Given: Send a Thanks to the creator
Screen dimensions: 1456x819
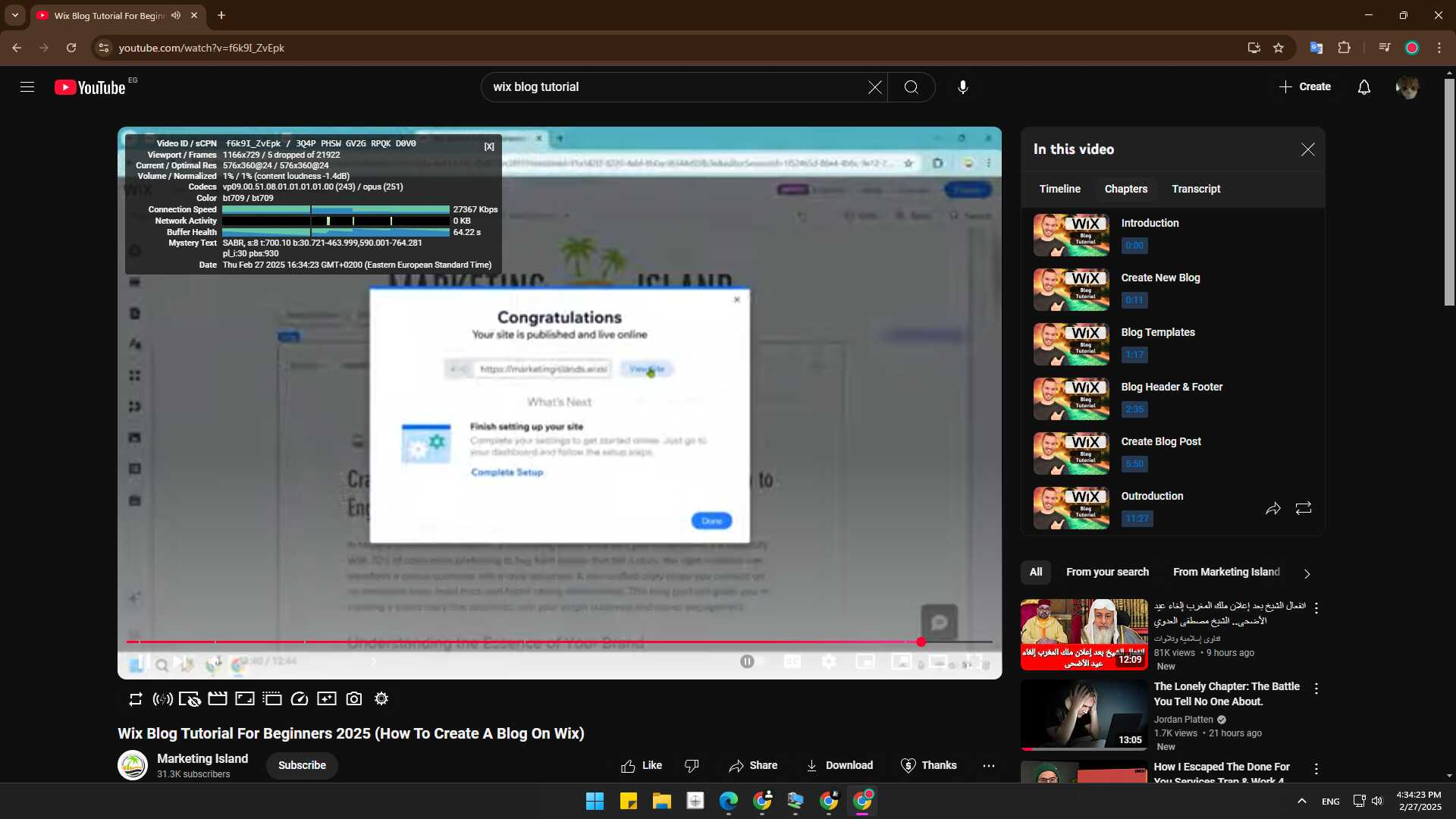Looking at the screenshot, I should (x=928, y=766).
